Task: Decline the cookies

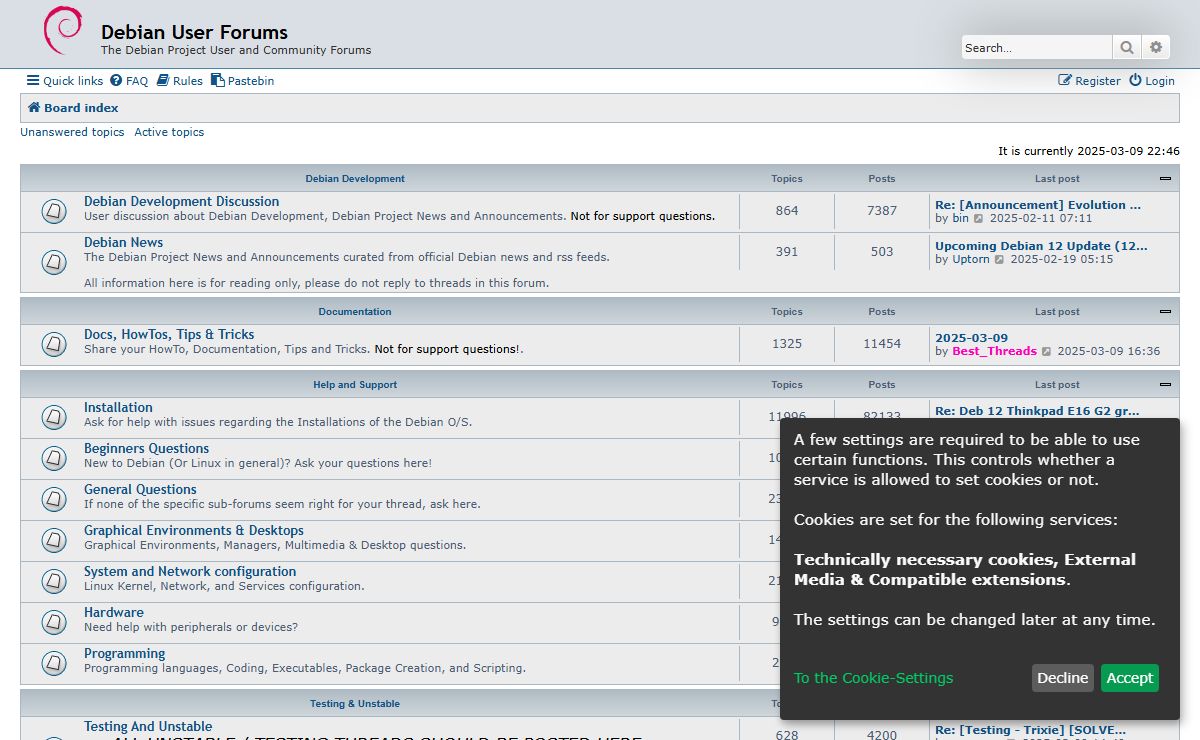Action: 1062,678
